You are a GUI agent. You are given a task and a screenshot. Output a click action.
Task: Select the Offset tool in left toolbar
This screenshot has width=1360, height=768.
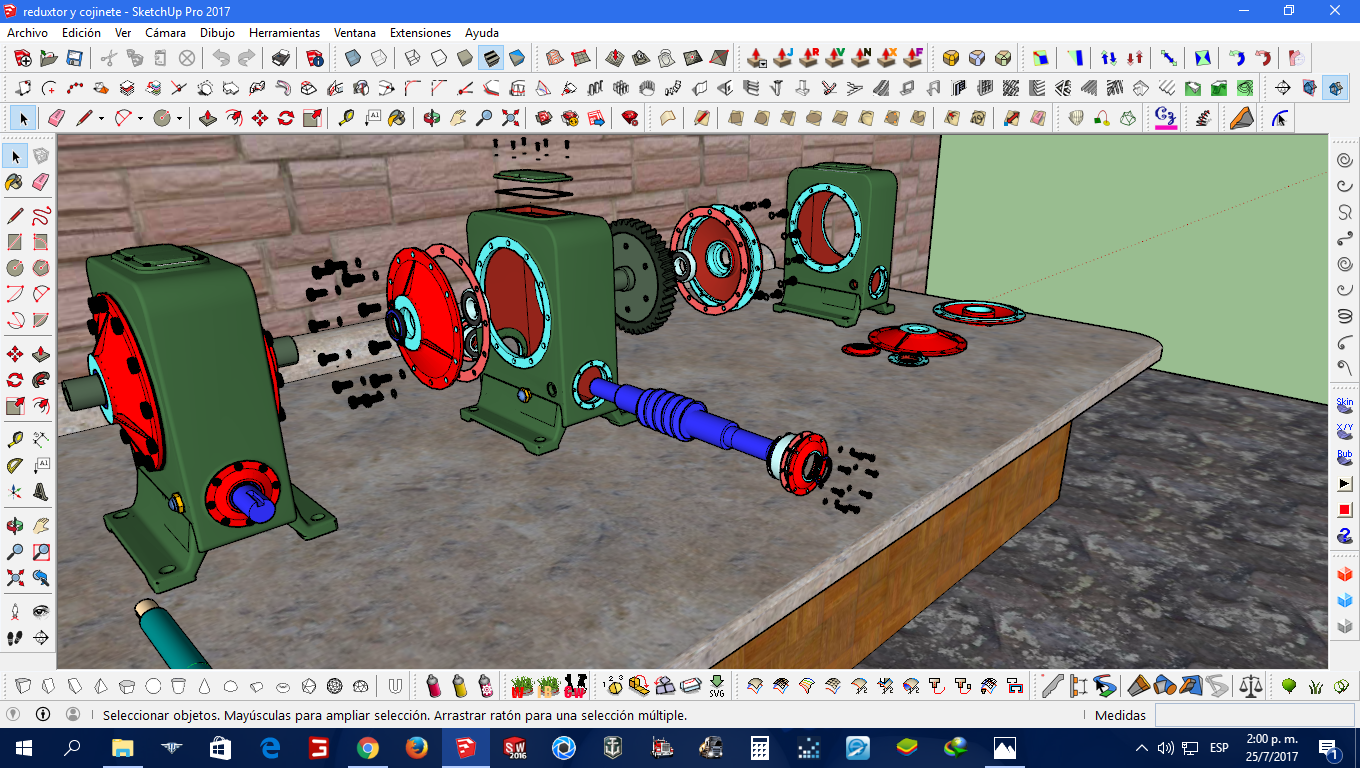[41, 406]
